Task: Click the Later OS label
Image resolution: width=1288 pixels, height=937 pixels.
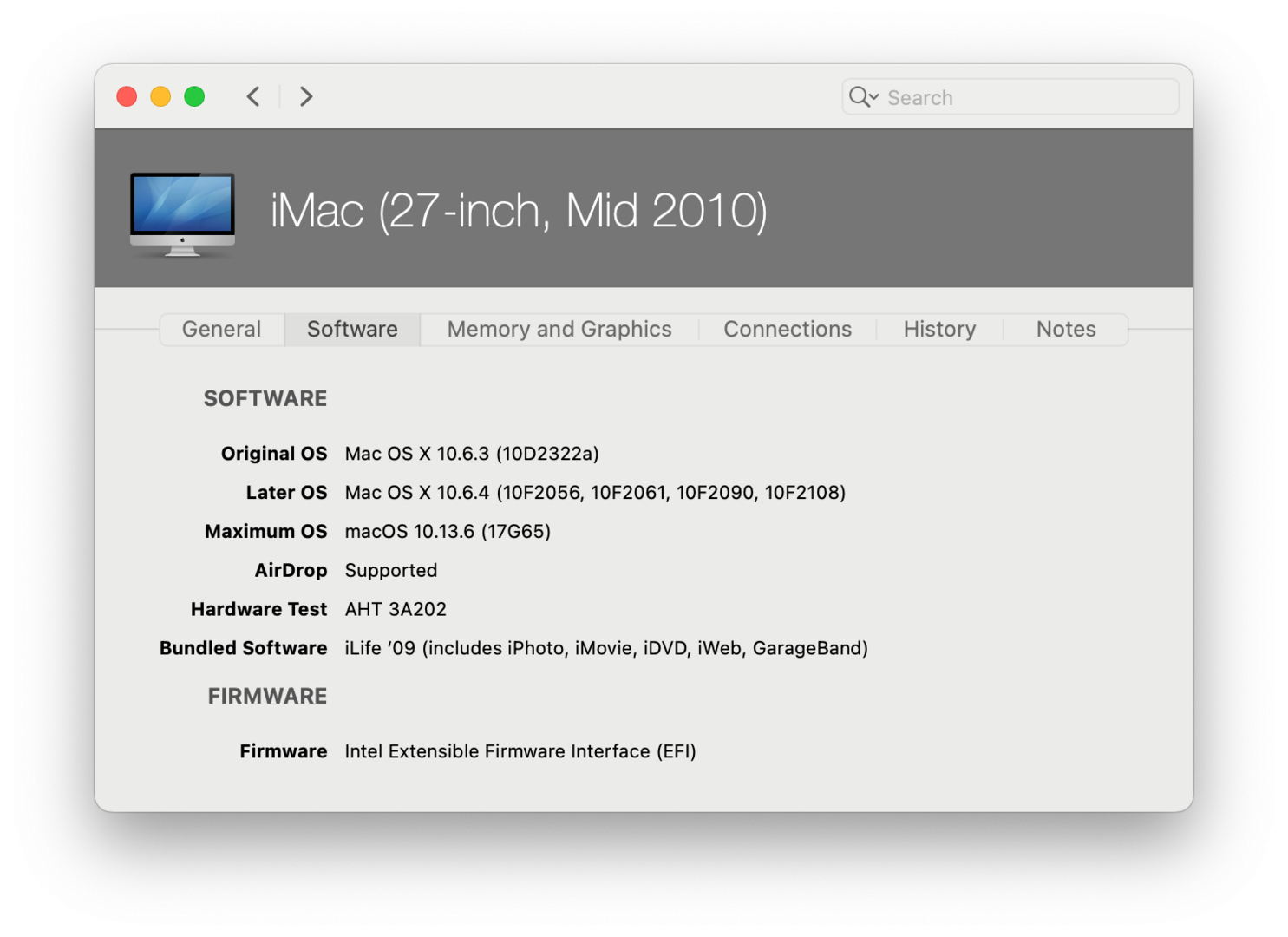Action: point(286,493)
